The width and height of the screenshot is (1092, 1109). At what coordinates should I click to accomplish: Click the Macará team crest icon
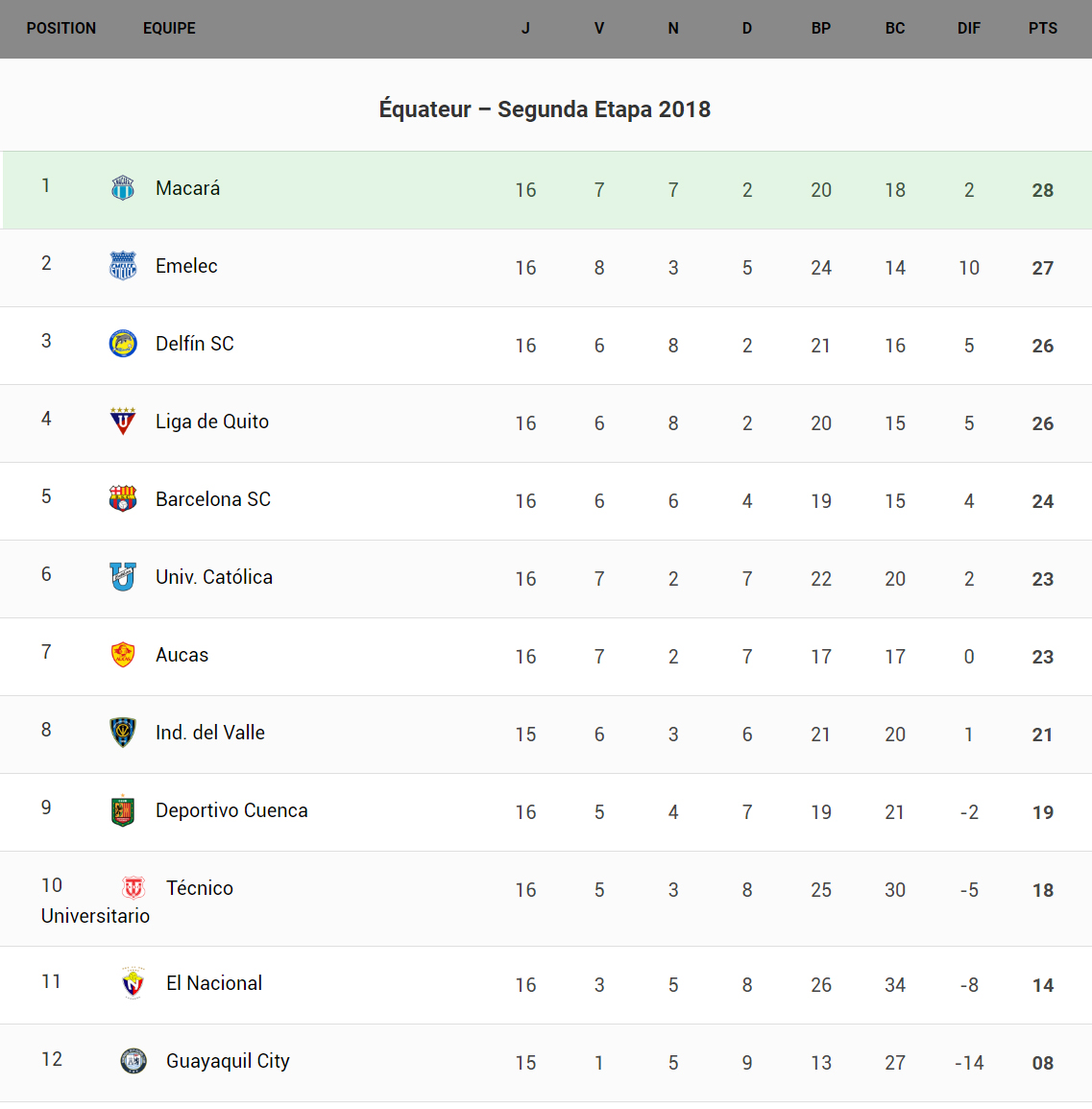coord(123,188)
